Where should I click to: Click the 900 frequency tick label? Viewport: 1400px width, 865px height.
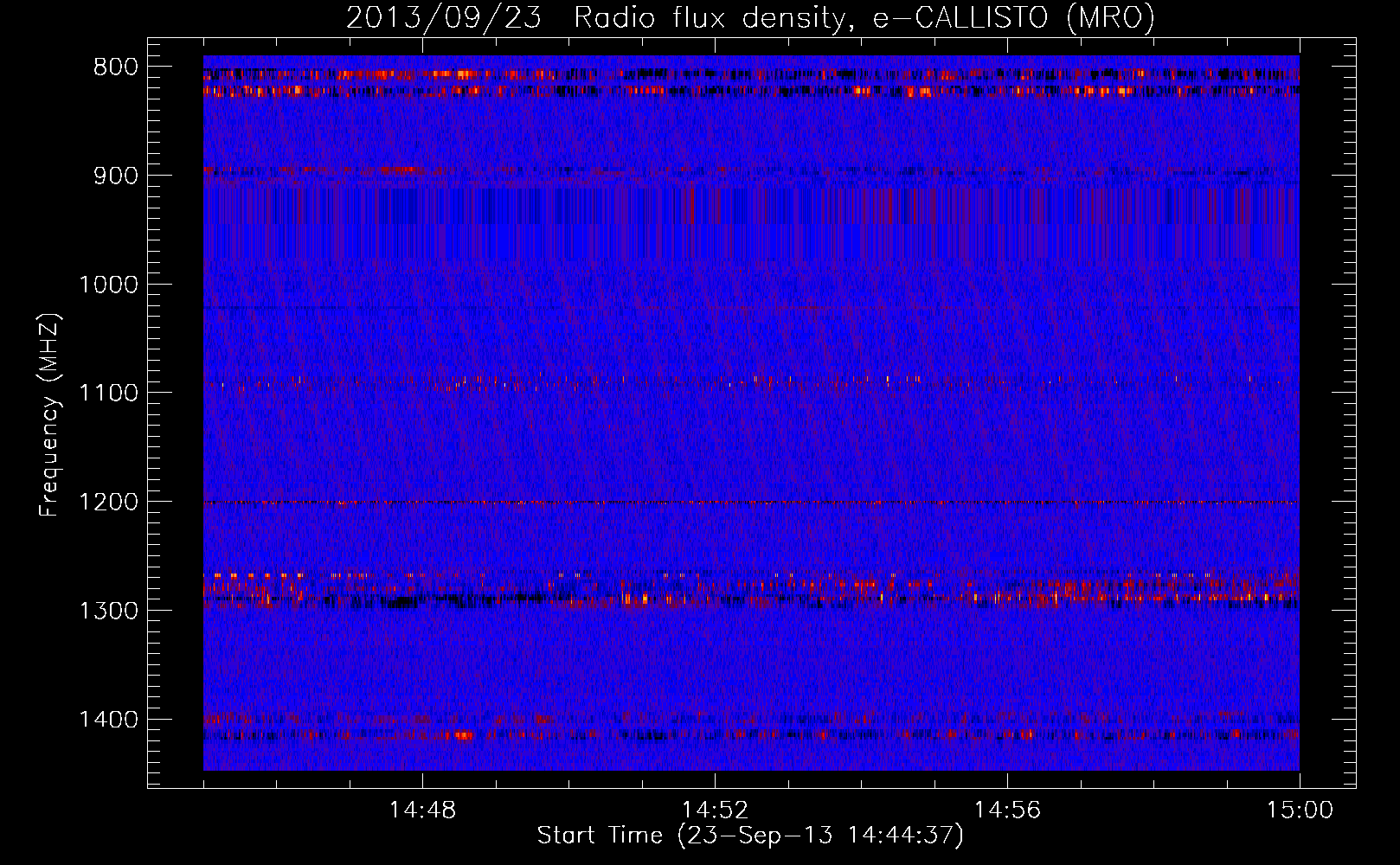(116, 176)
